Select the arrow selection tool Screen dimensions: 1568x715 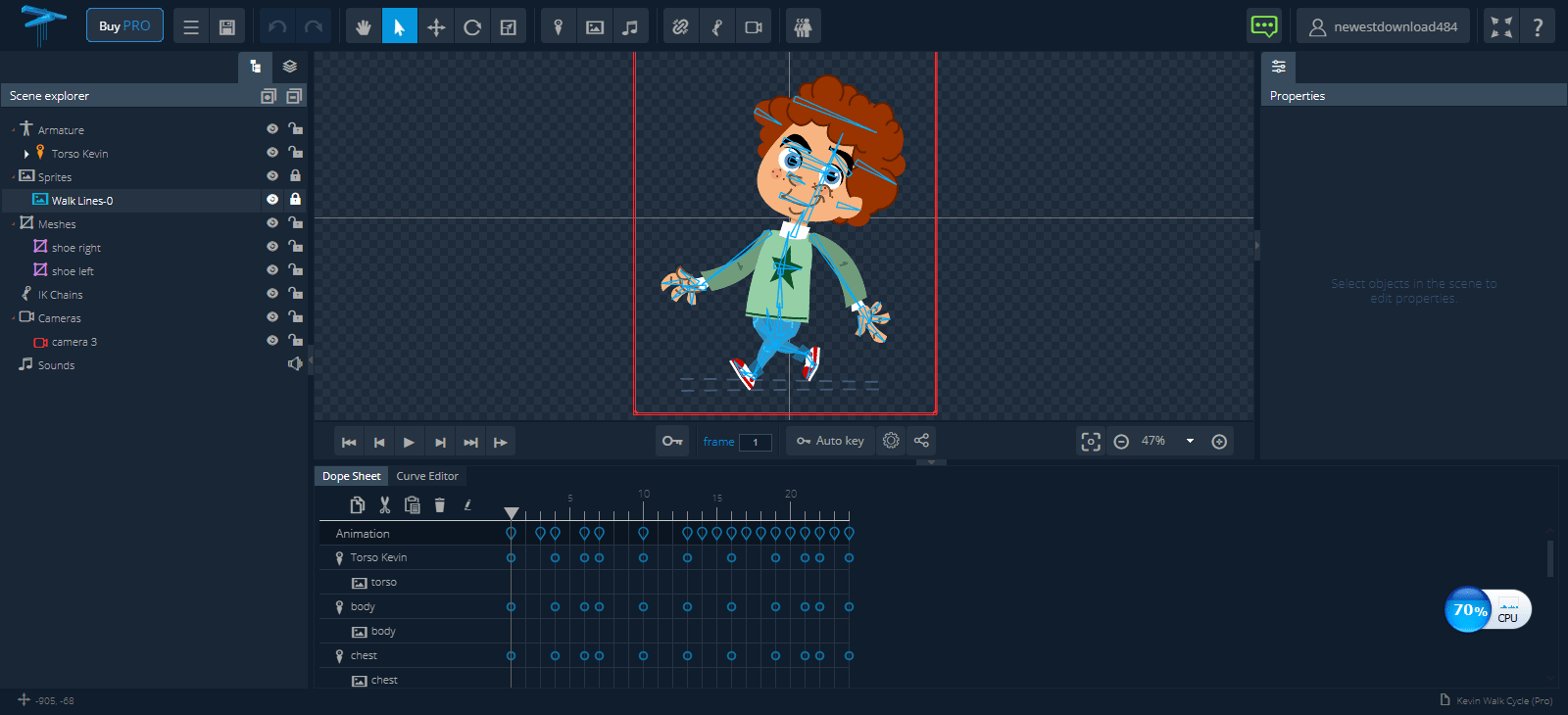point(400,26)
